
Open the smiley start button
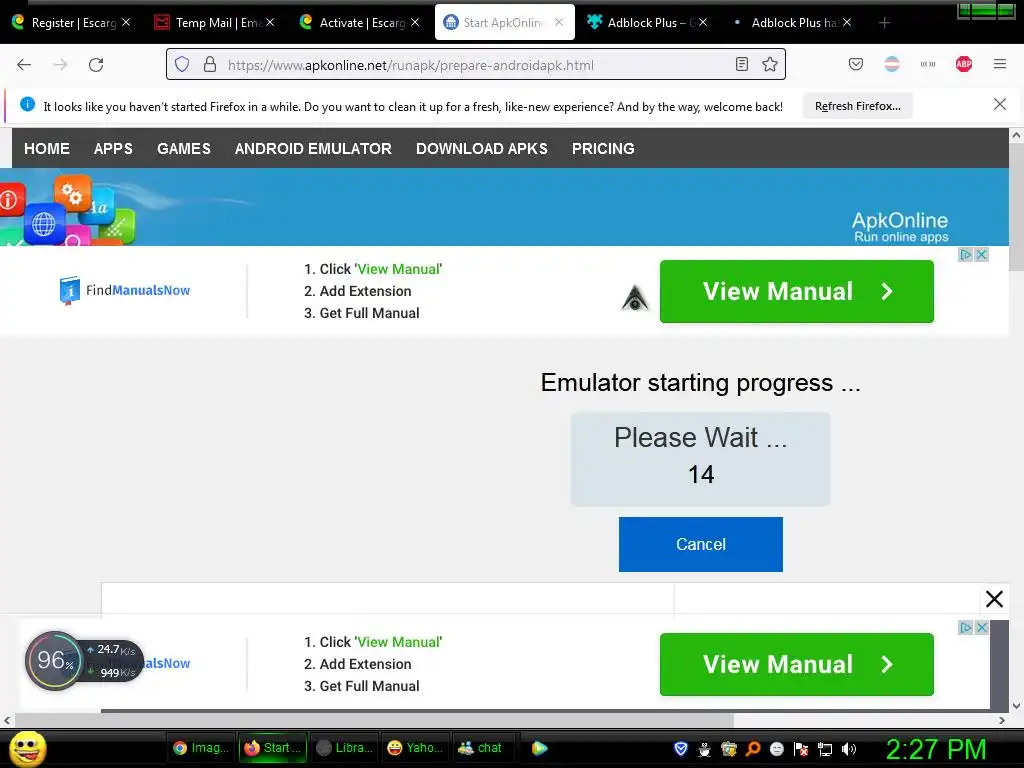(x=28, y=748)
